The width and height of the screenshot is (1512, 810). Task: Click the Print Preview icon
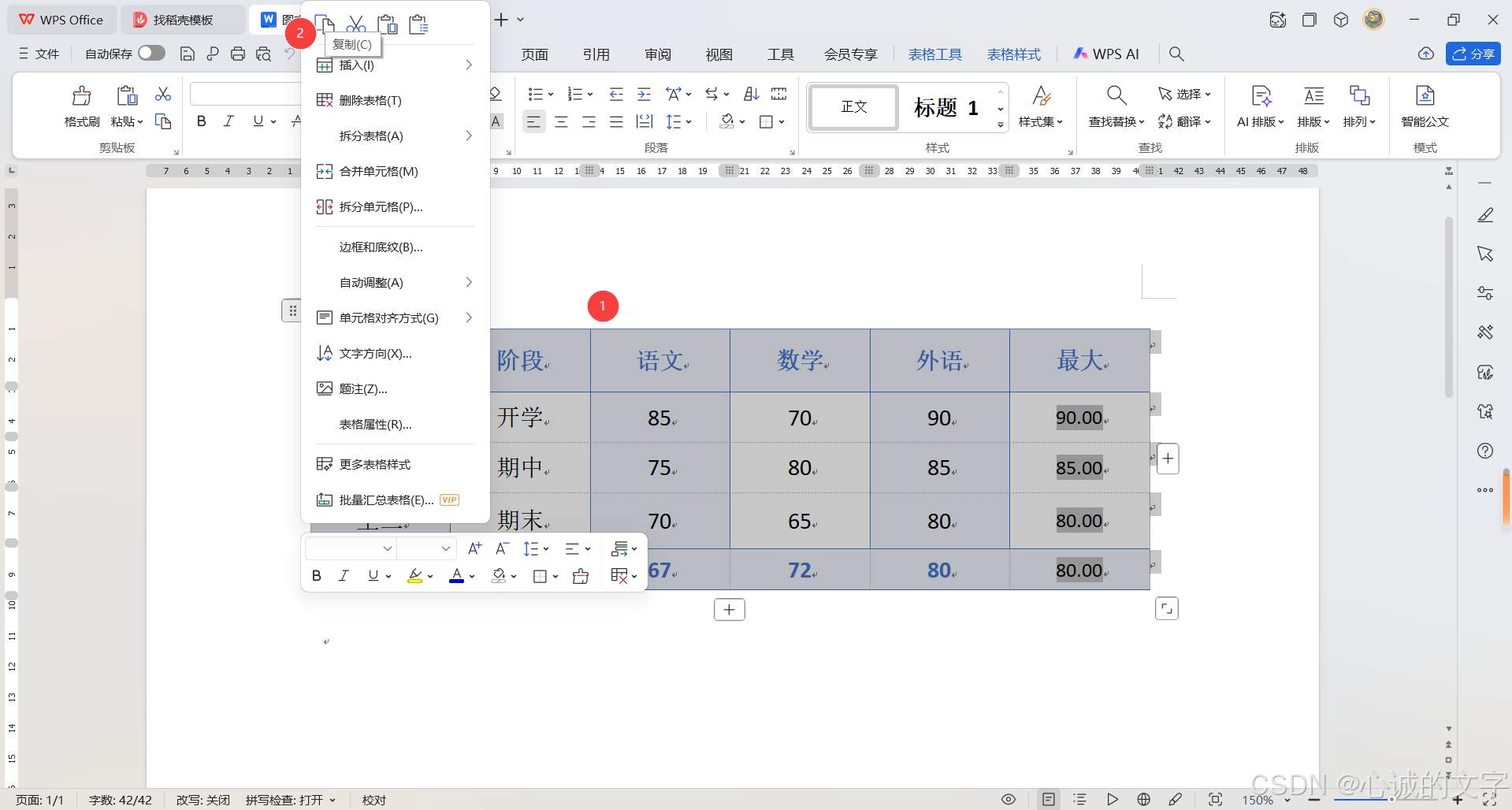263,54
